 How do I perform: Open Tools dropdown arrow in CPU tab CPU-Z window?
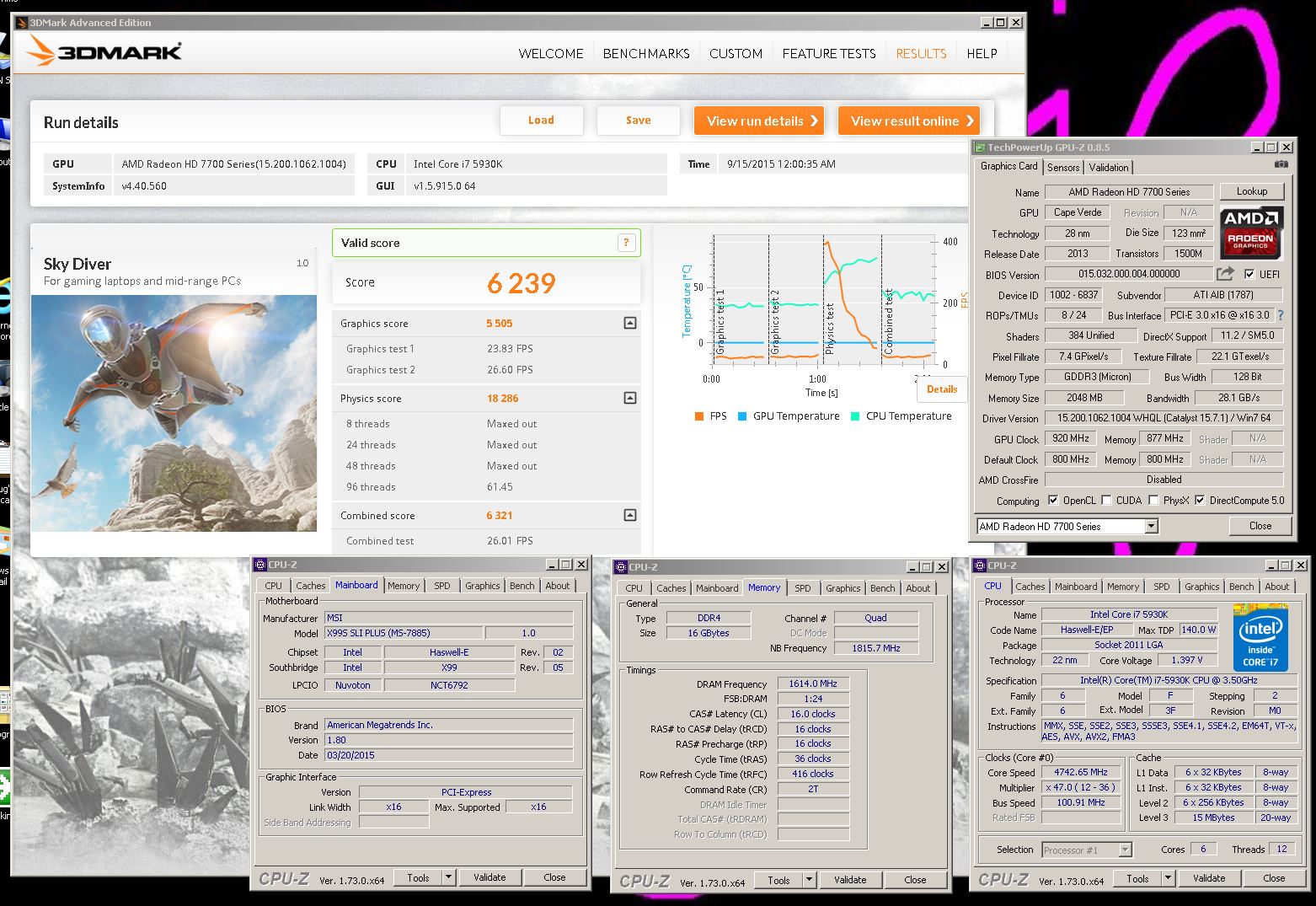pyautogui.click(x=1169, y=878)
